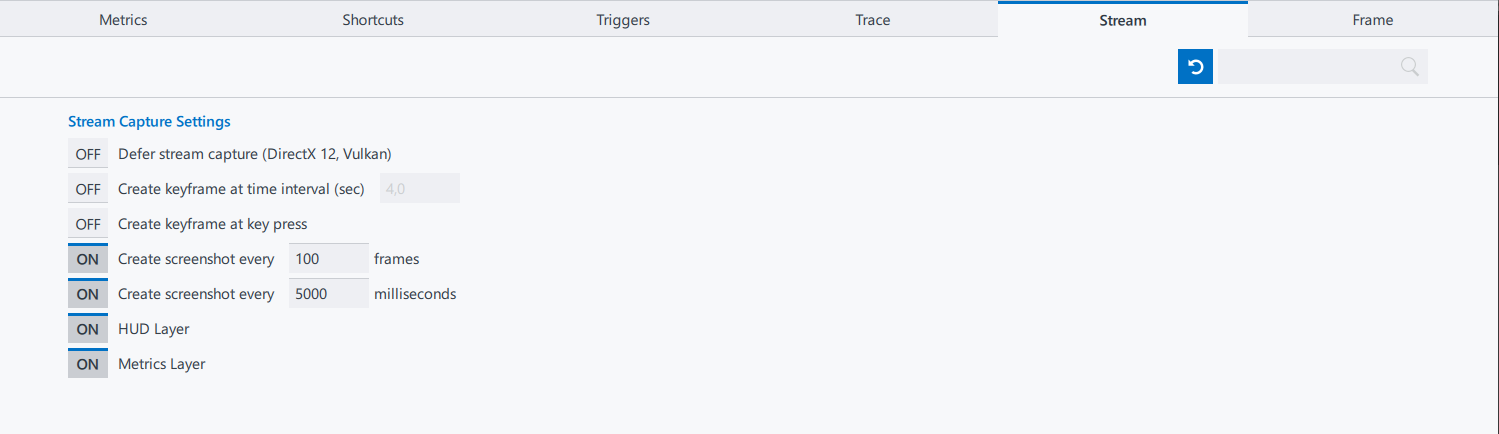The image size is (1499, 434).
Task: Select the Stream tab
Action: [x=1122, y=20]
